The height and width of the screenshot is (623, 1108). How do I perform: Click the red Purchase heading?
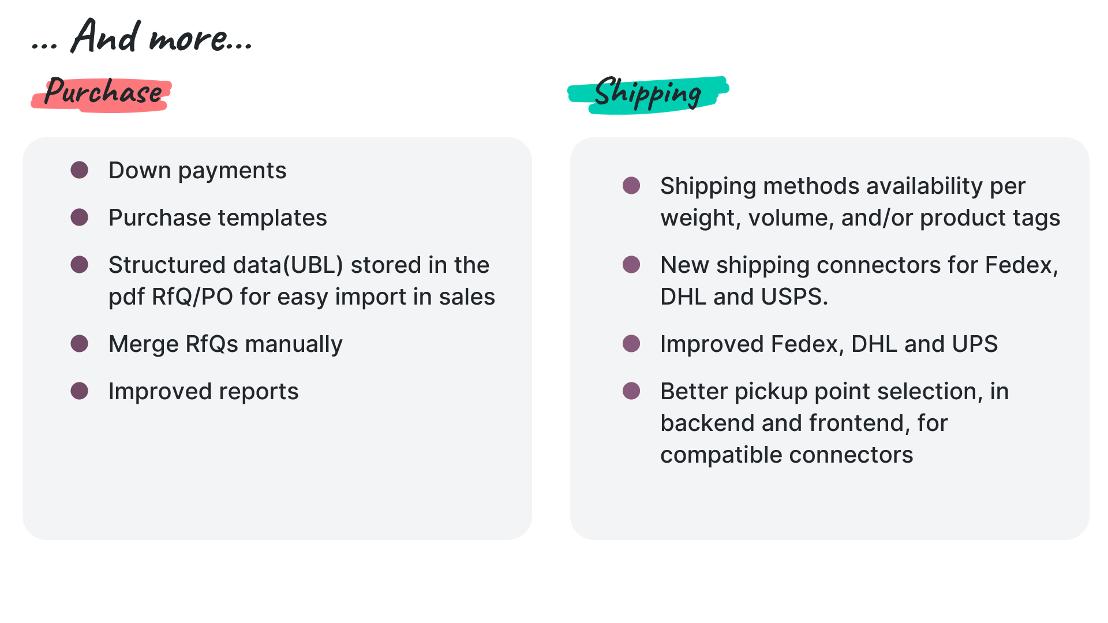[102, 93]
